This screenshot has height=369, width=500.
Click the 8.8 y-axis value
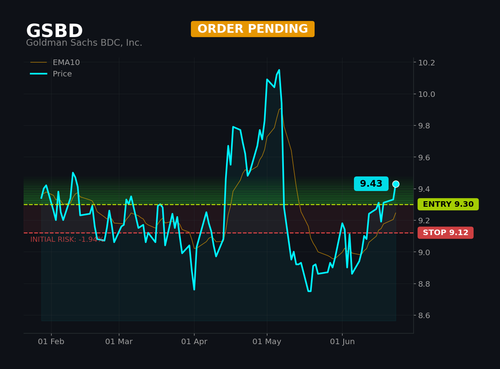(424, 284)
